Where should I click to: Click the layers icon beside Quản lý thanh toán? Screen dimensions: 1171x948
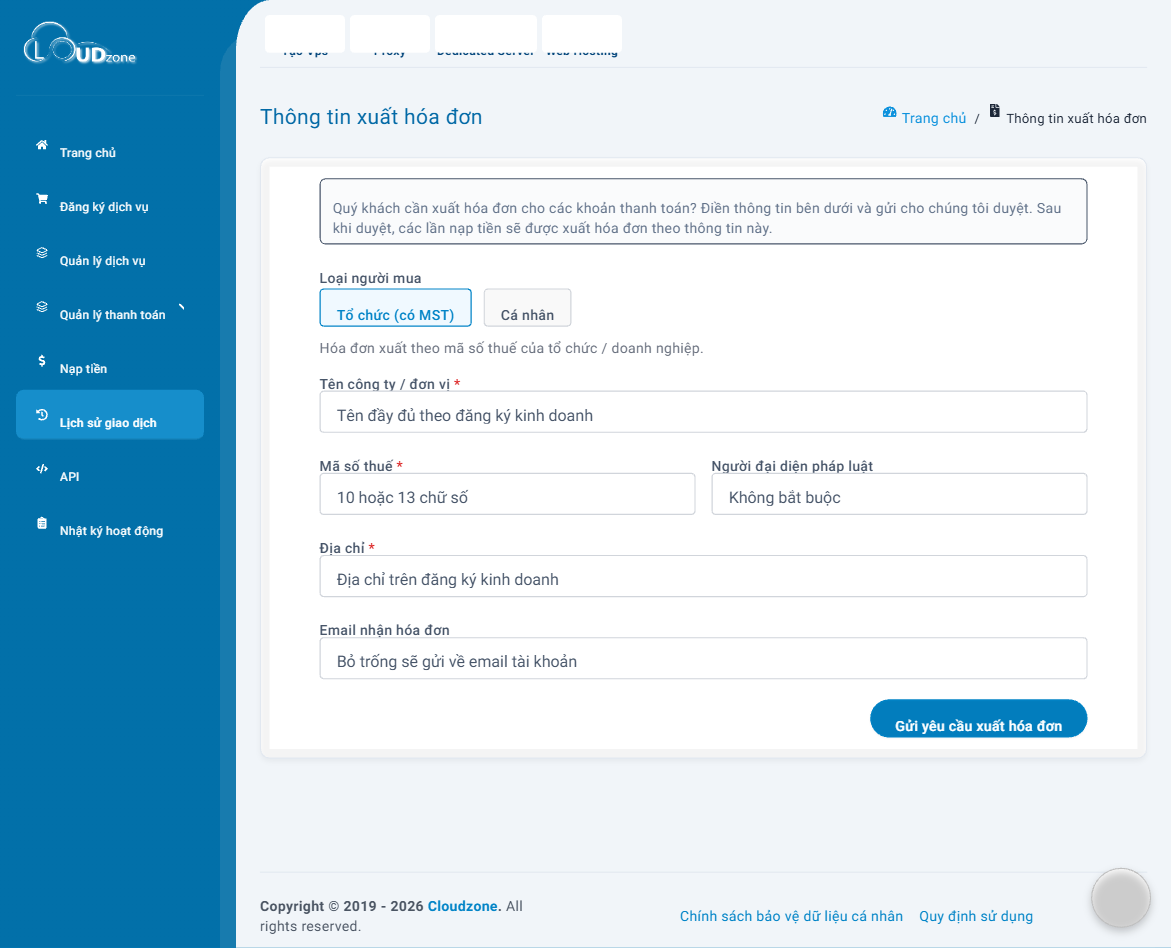pos(42,306)
